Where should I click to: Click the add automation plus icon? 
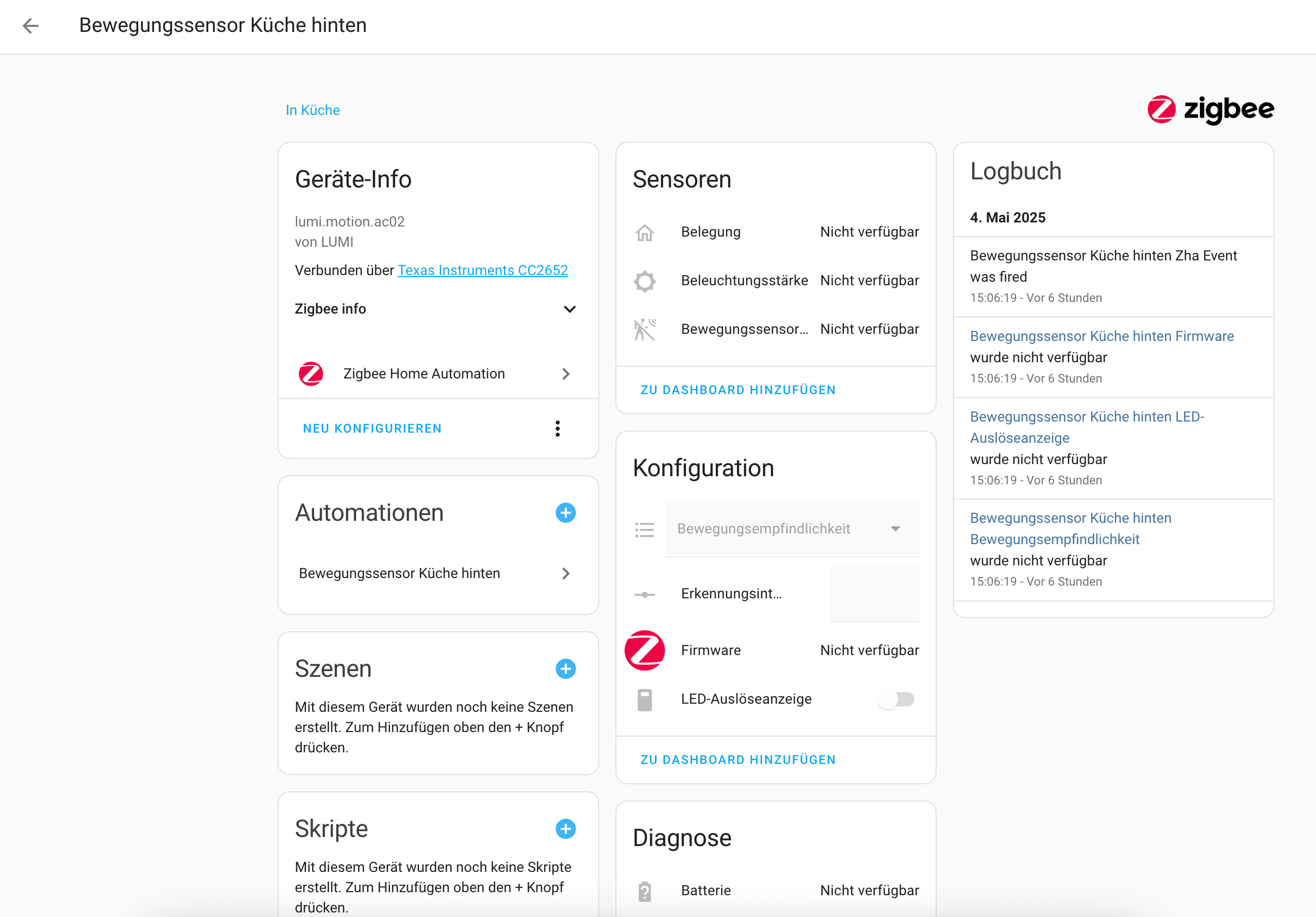point(565,512)
